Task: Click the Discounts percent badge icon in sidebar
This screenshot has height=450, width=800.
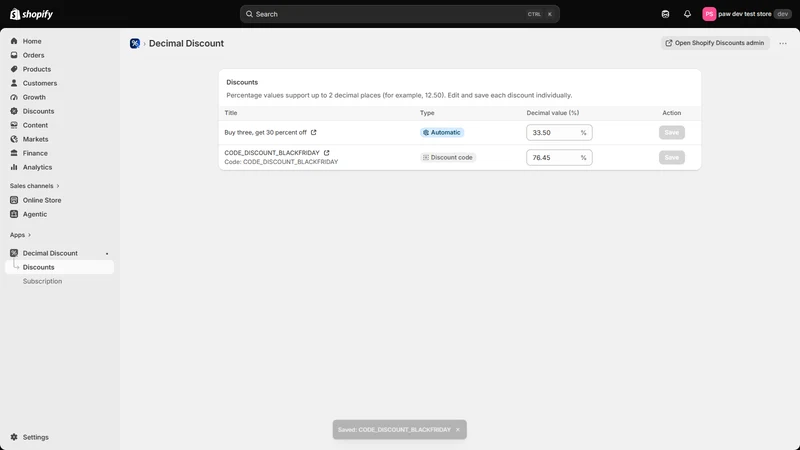Action: click(x=14, y=111)
